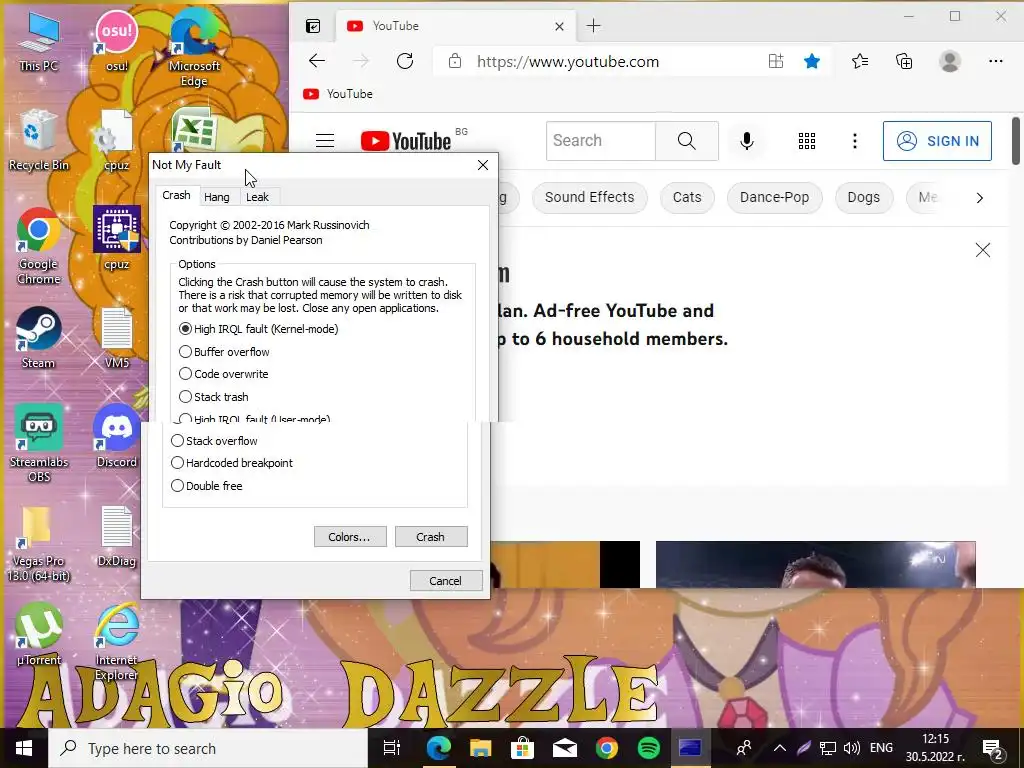This screenshot has width=1024, height=768.
Task: Select the This PC desktop icon
Action: coord(38,40)
